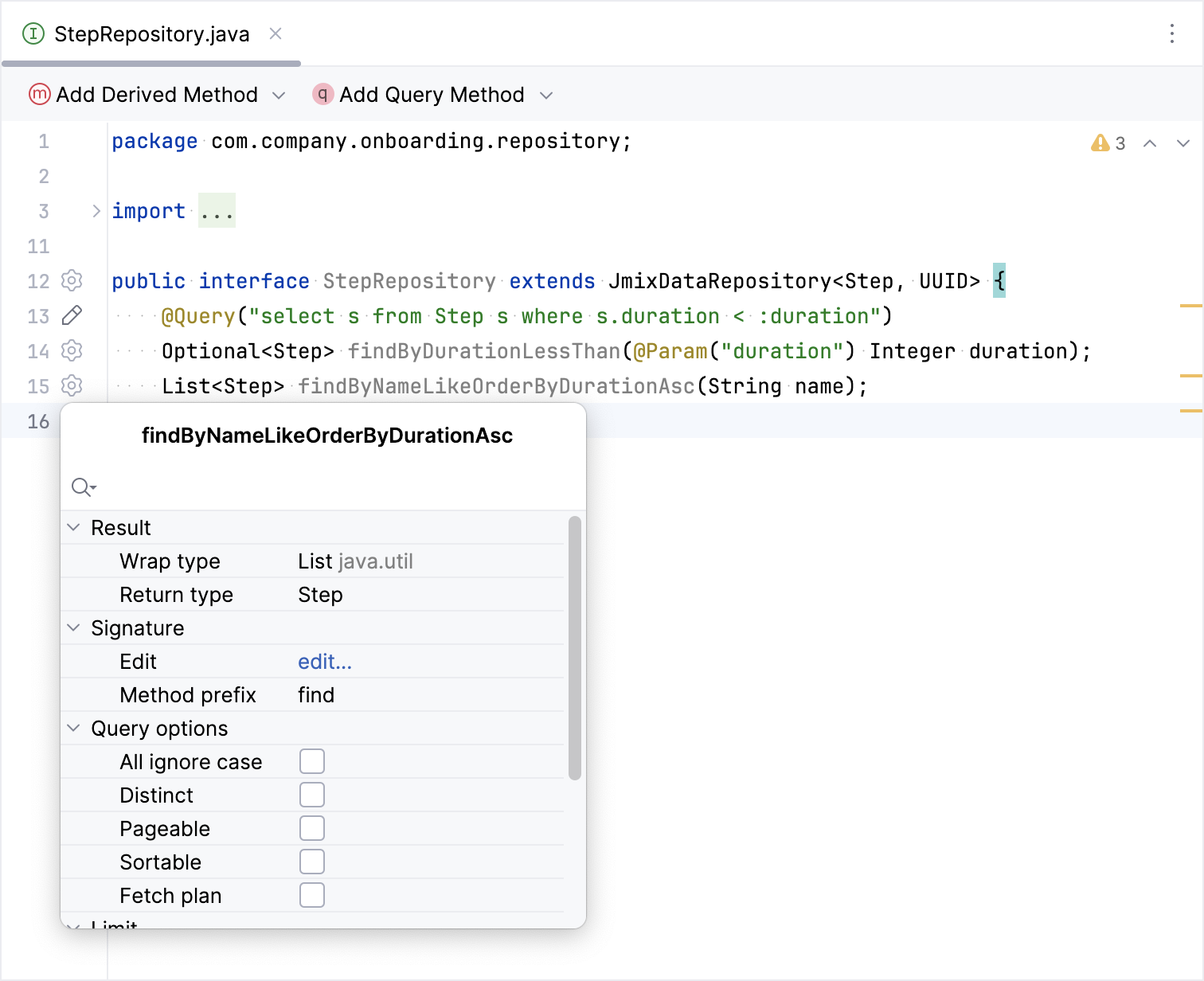Click the gear icon on line 14 gutter
Image resolution: width=1204 pixels, height=981 pixels.
click(72, 350)
